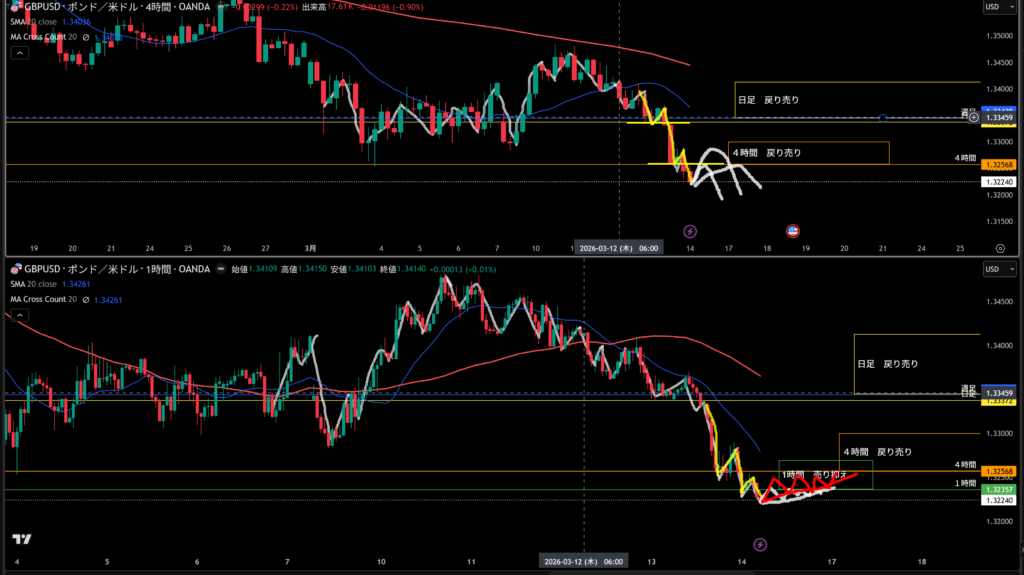
Task: Select the 4時間 戻り売り box in top chart
Action: [x=808, y=153]
